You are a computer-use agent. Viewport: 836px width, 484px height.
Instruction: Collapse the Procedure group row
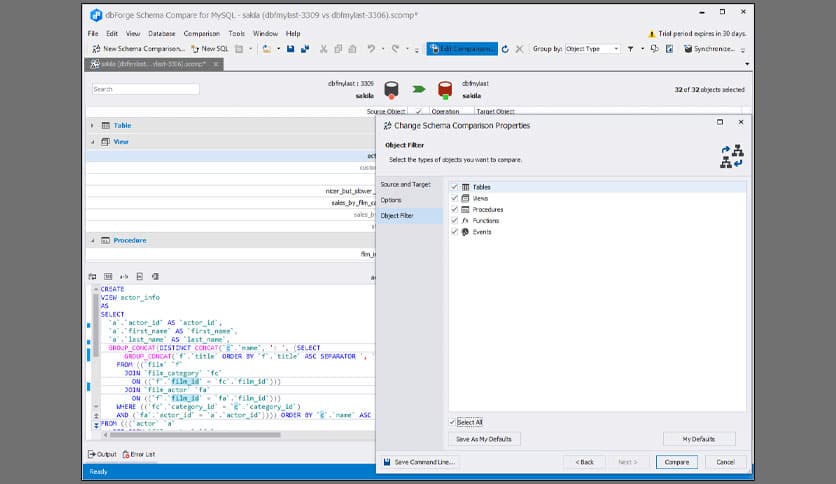point(92,240)
